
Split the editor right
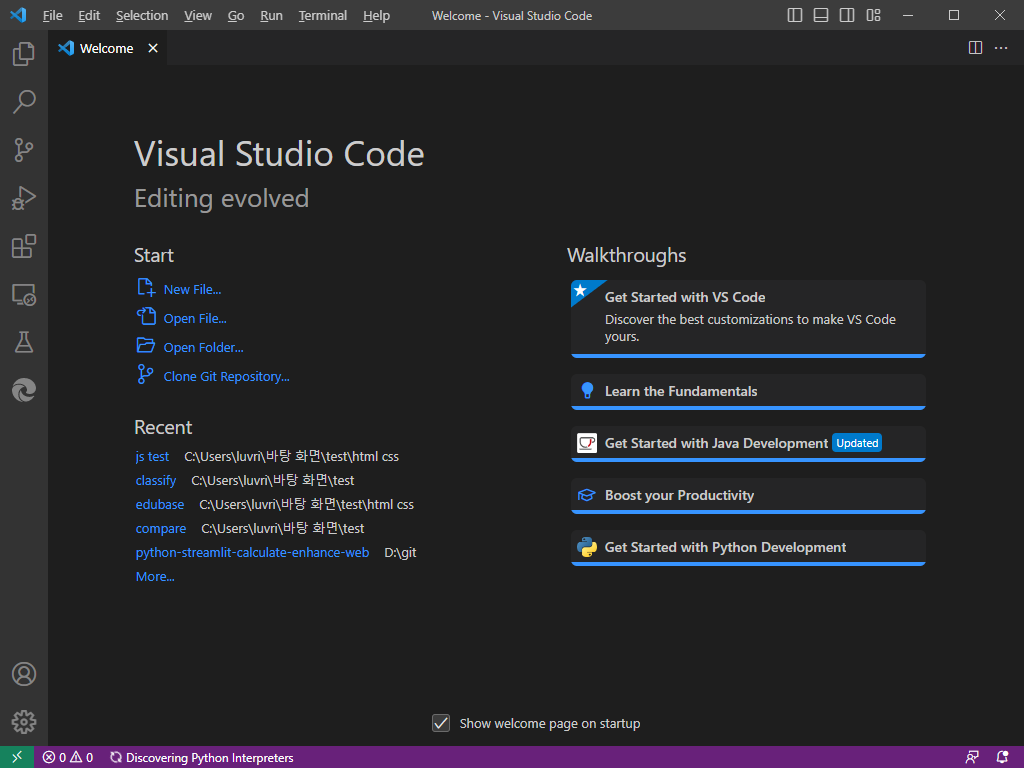975,48
